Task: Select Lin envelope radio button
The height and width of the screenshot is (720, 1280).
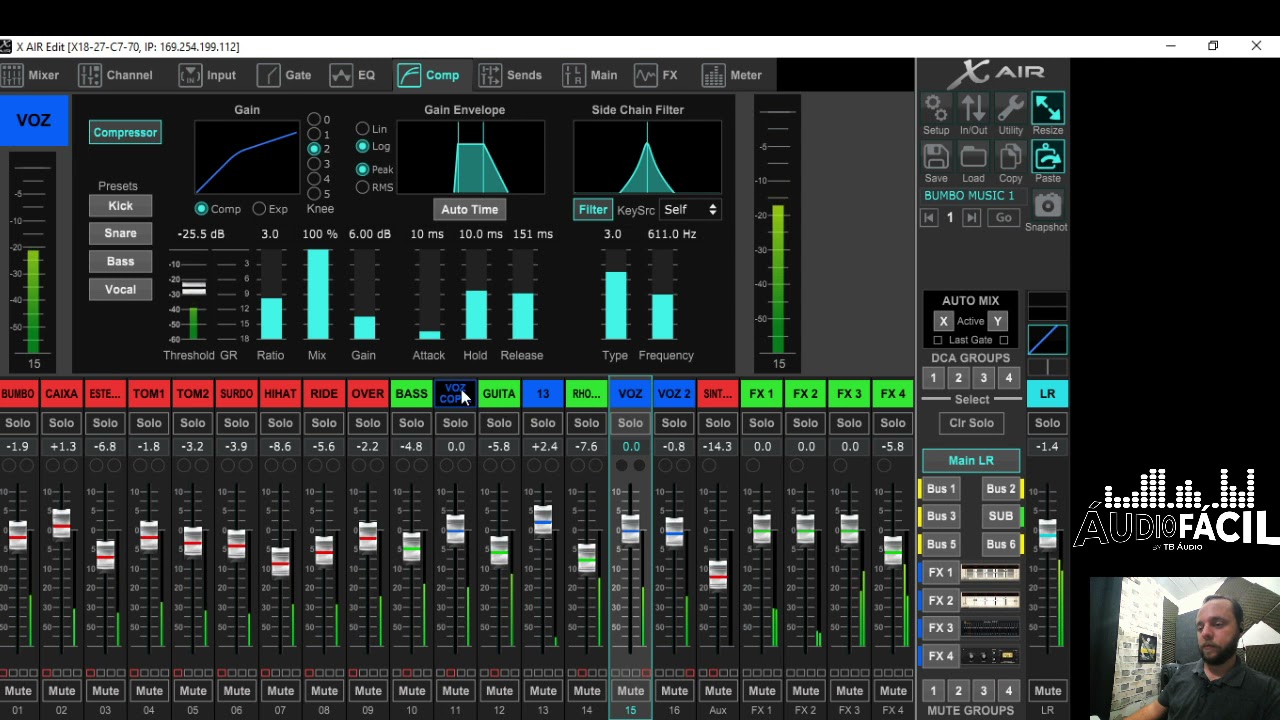Action: click(x=362, y=129)
